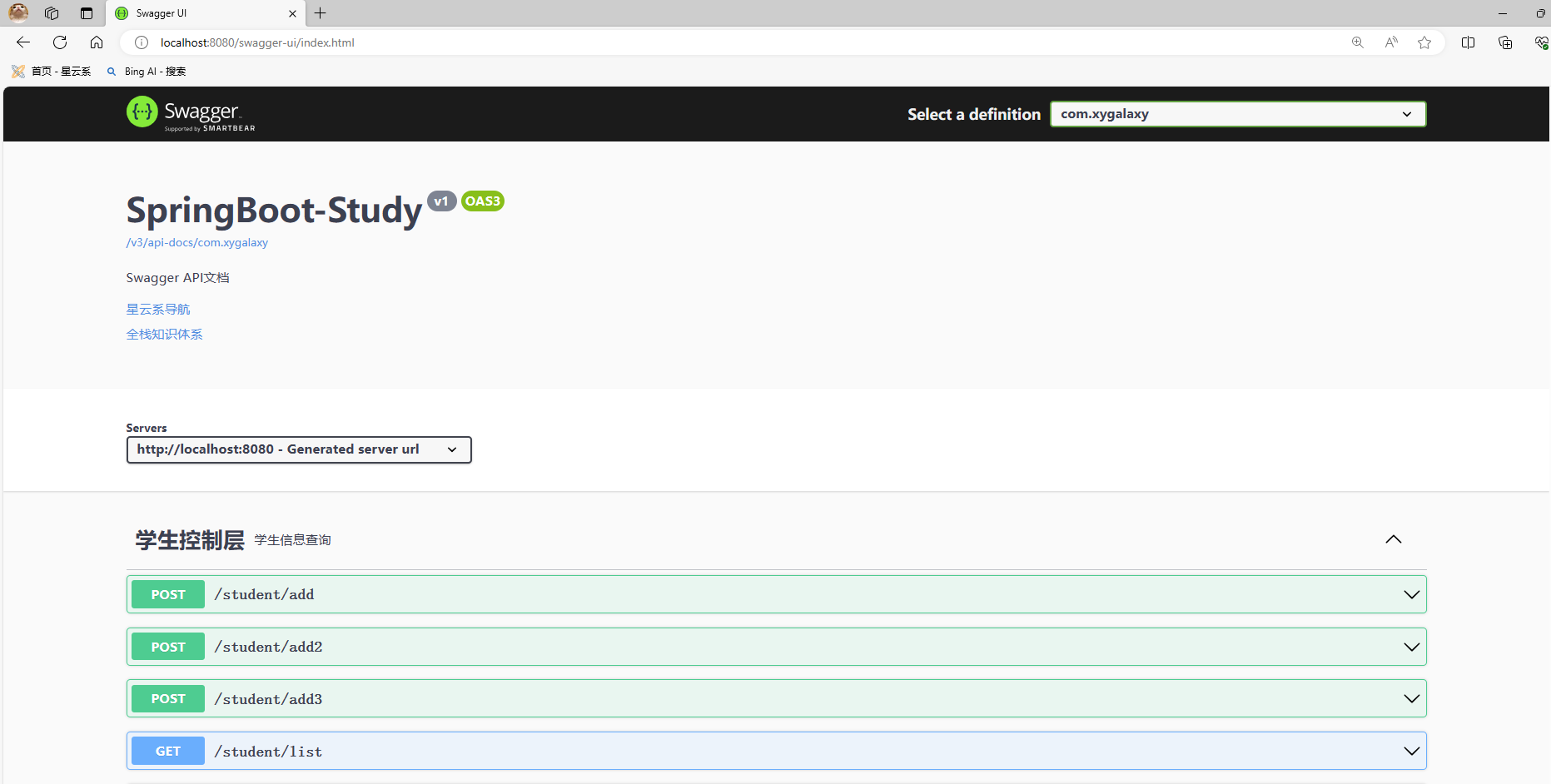Open the /v3/api-docs/com.xygalaxy link
The image size is (1551, 784).
(197, 243)
